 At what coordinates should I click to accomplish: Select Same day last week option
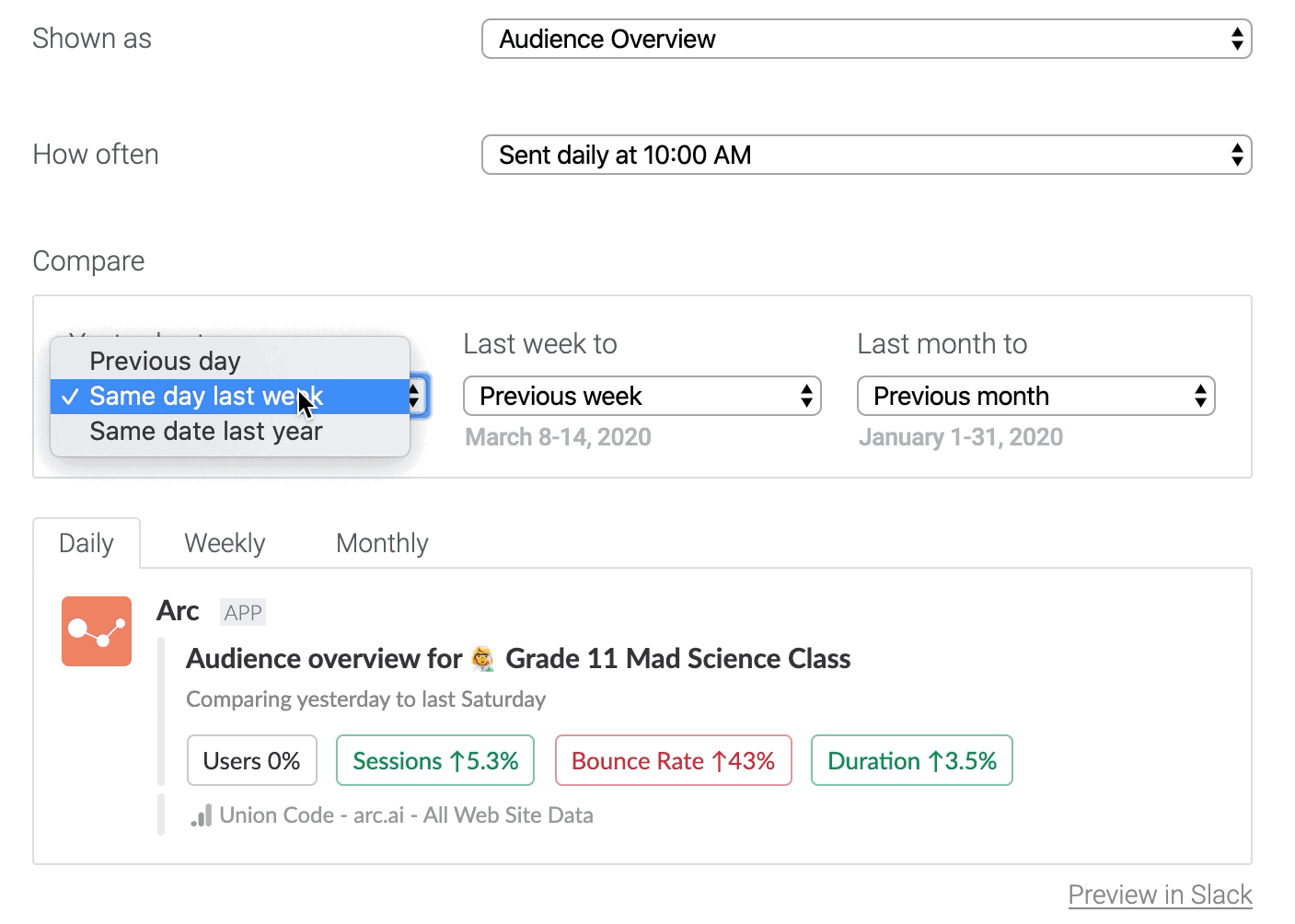point(206,397)
